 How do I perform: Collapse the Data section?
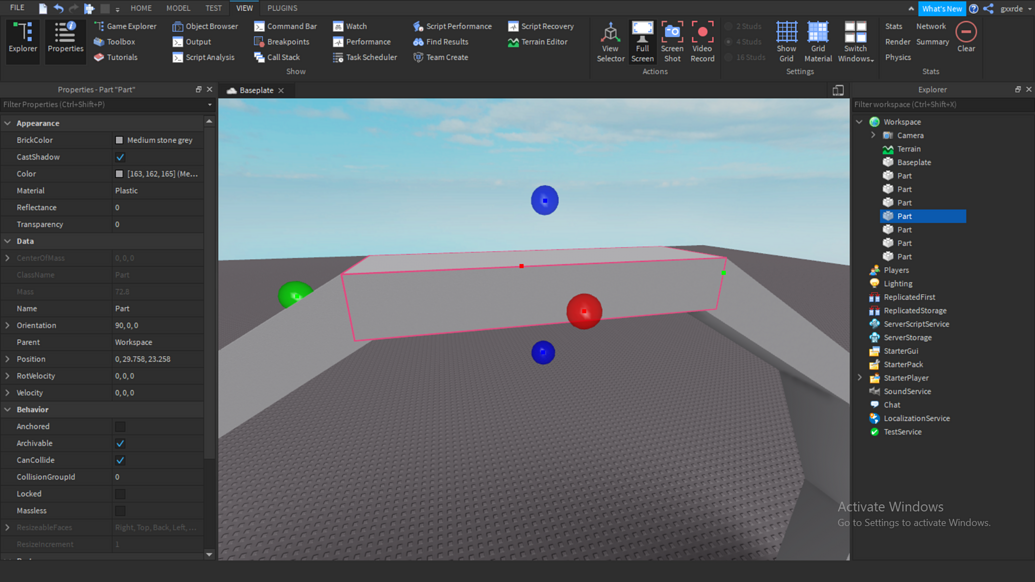point(8,242)
